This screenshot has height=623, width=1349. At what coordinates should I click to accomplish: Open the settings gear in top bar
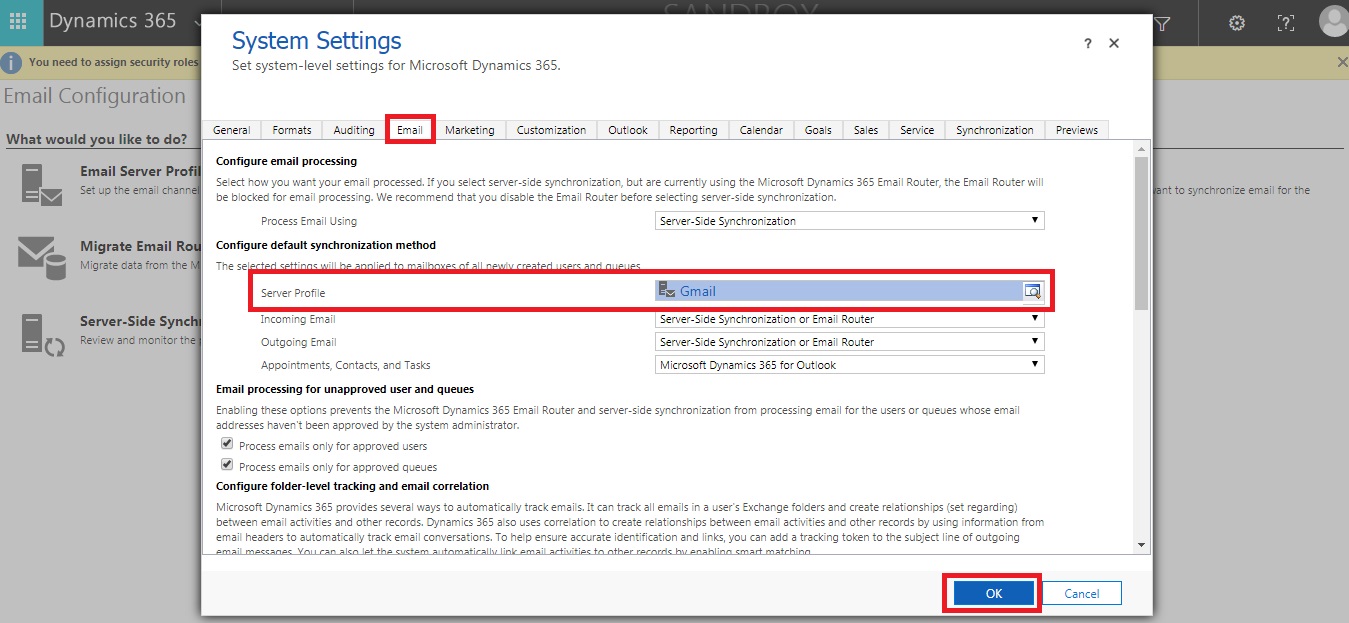tap(1236, 22)
